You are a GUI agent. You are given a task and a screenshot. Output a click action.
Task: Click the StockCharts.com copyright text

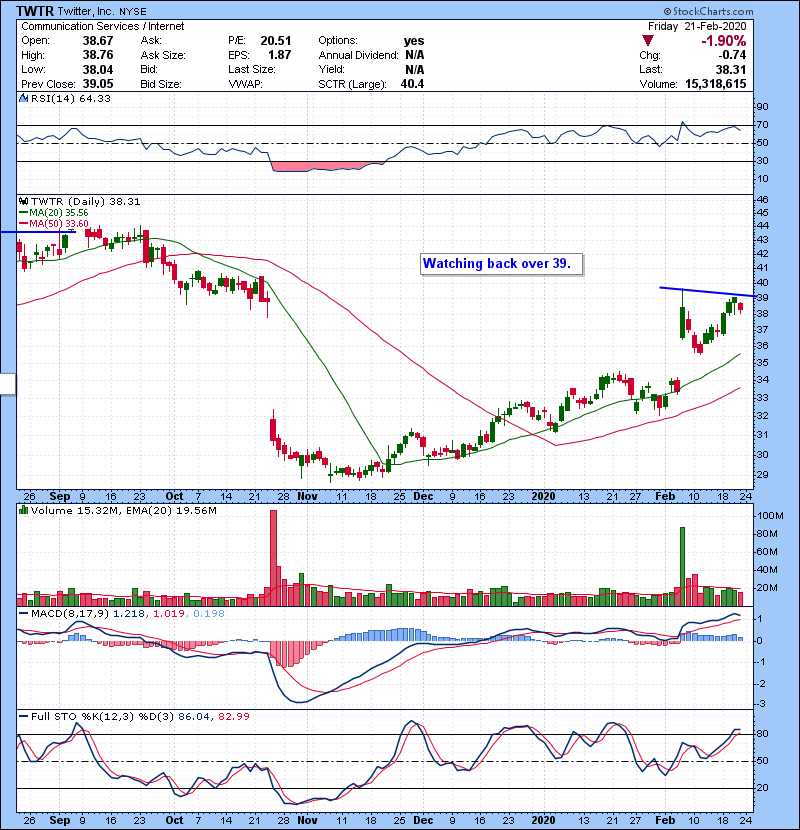click(708, 11)
